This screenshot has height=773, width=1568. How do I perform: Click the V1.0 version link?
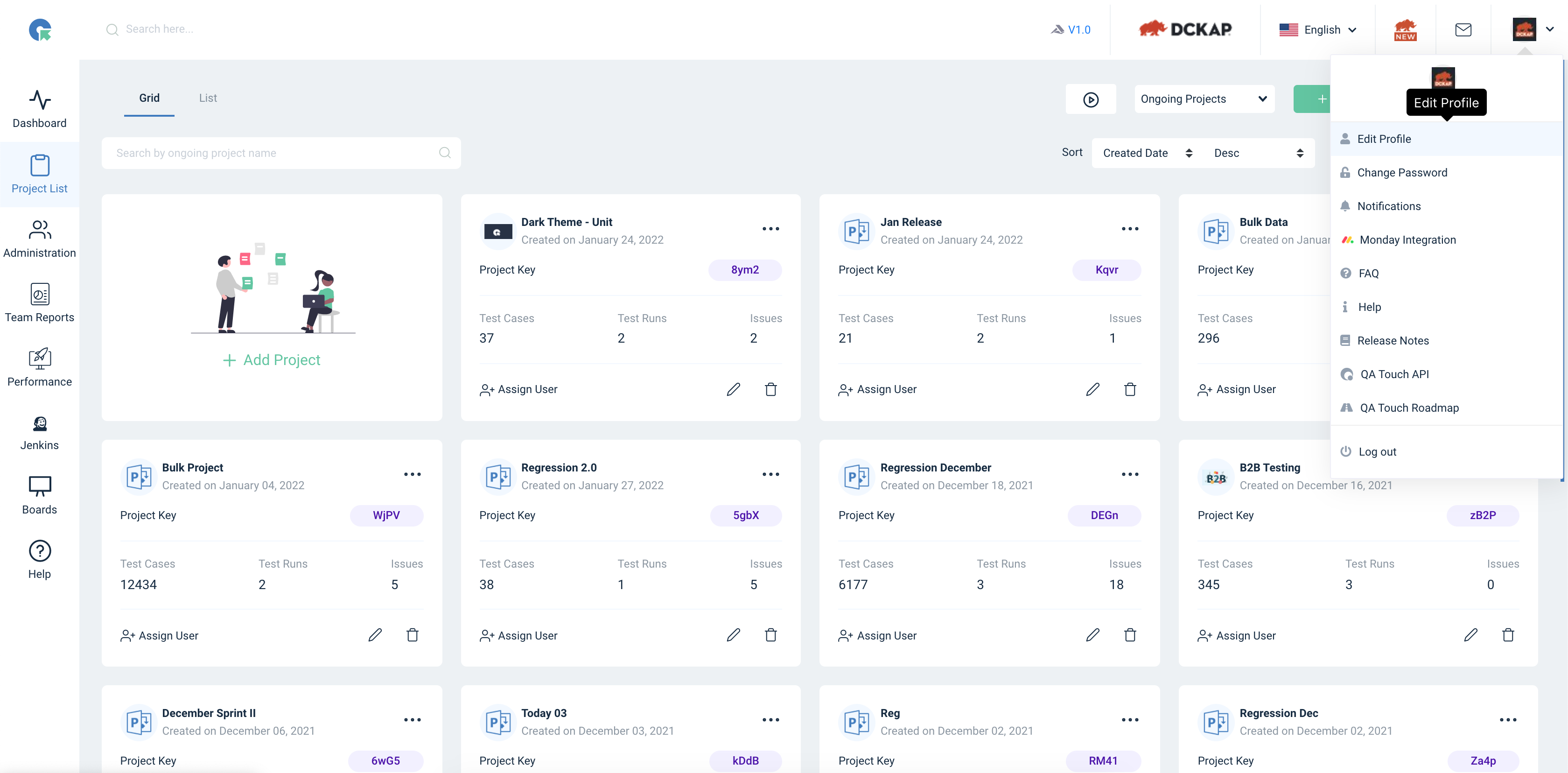[1071, 30]
